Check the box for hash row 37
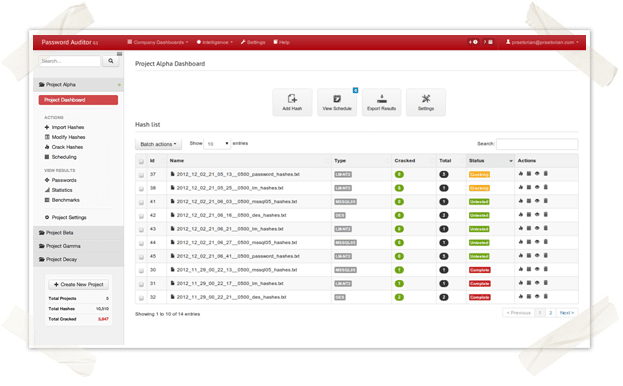Viewport: 623px width, 386px height. coord(141,175)
